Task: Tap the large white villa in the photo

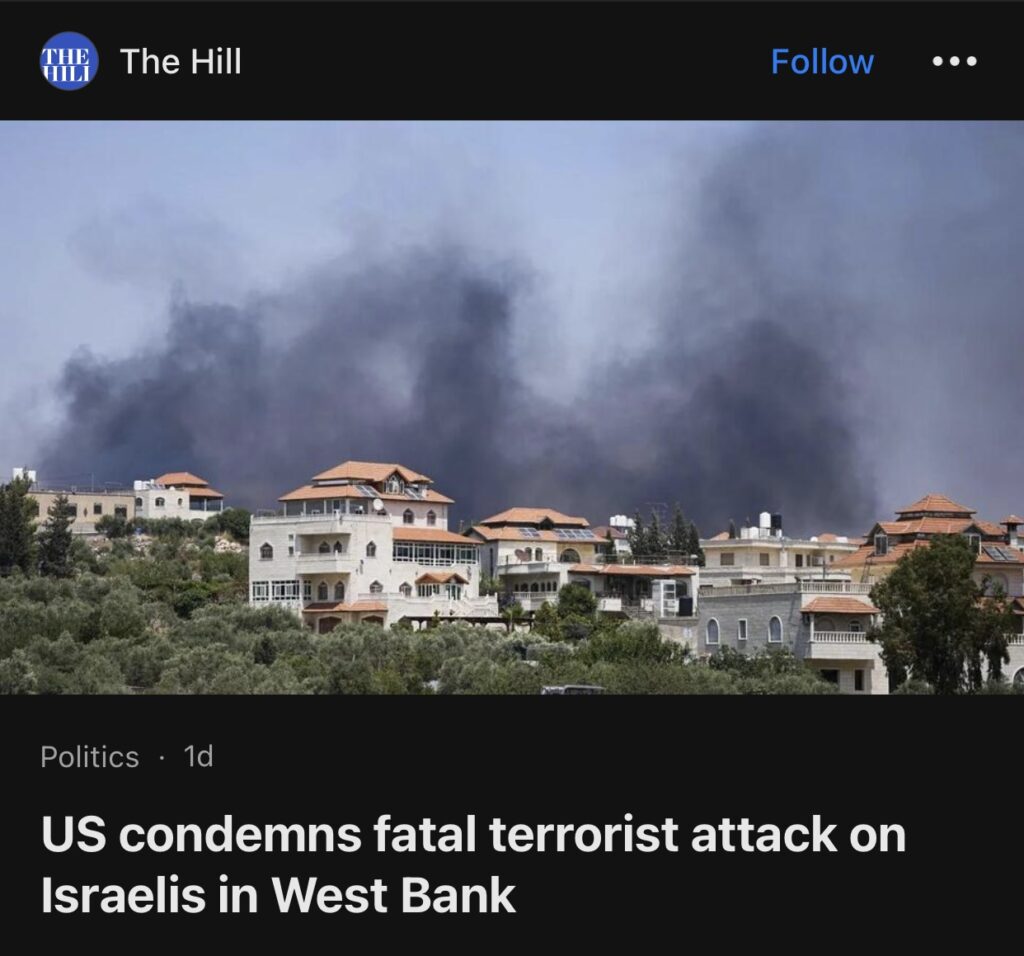Action: coord(366,545)
